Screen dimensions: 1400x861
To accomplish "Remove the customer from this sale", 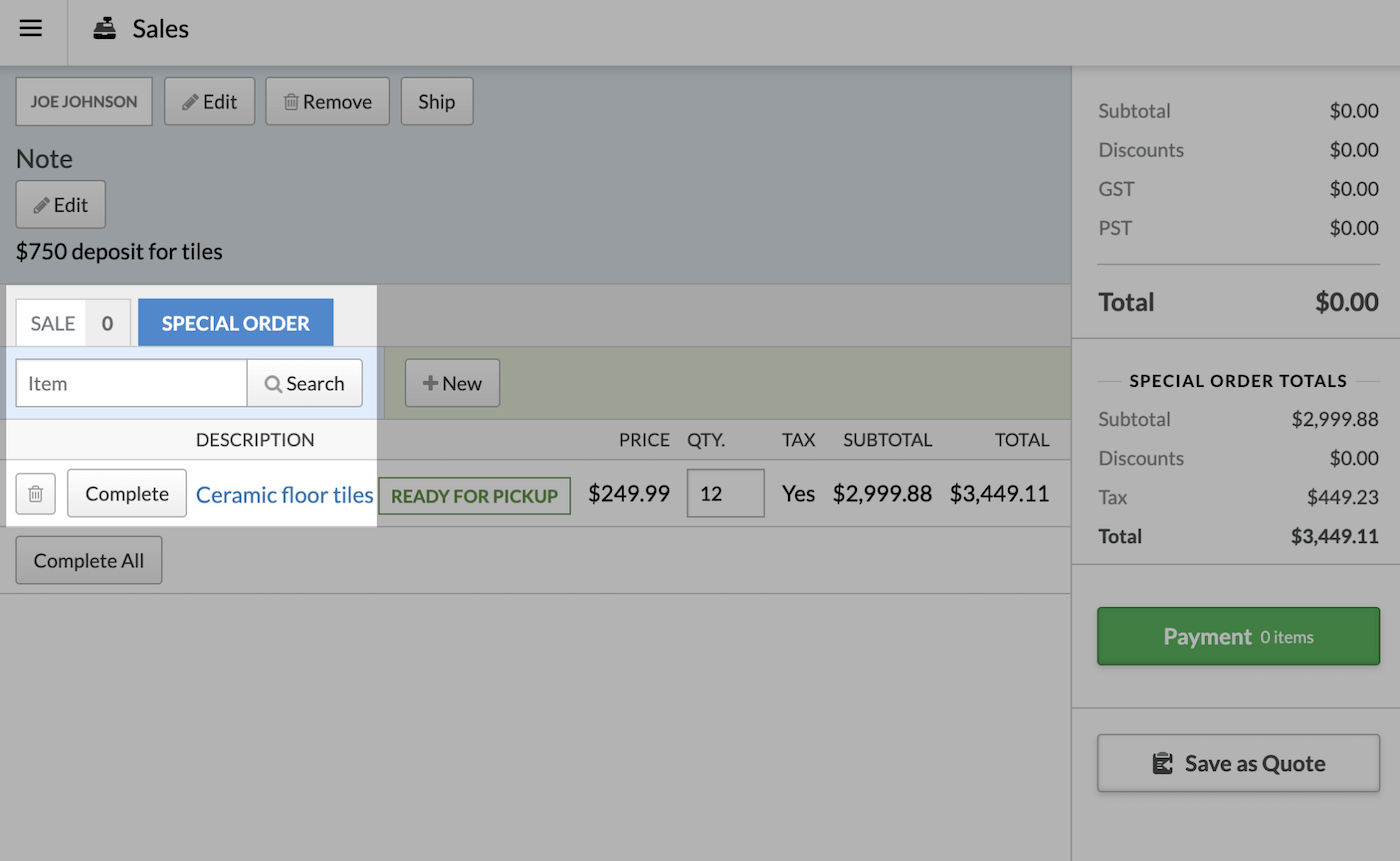I will click(x=327, y=102).
